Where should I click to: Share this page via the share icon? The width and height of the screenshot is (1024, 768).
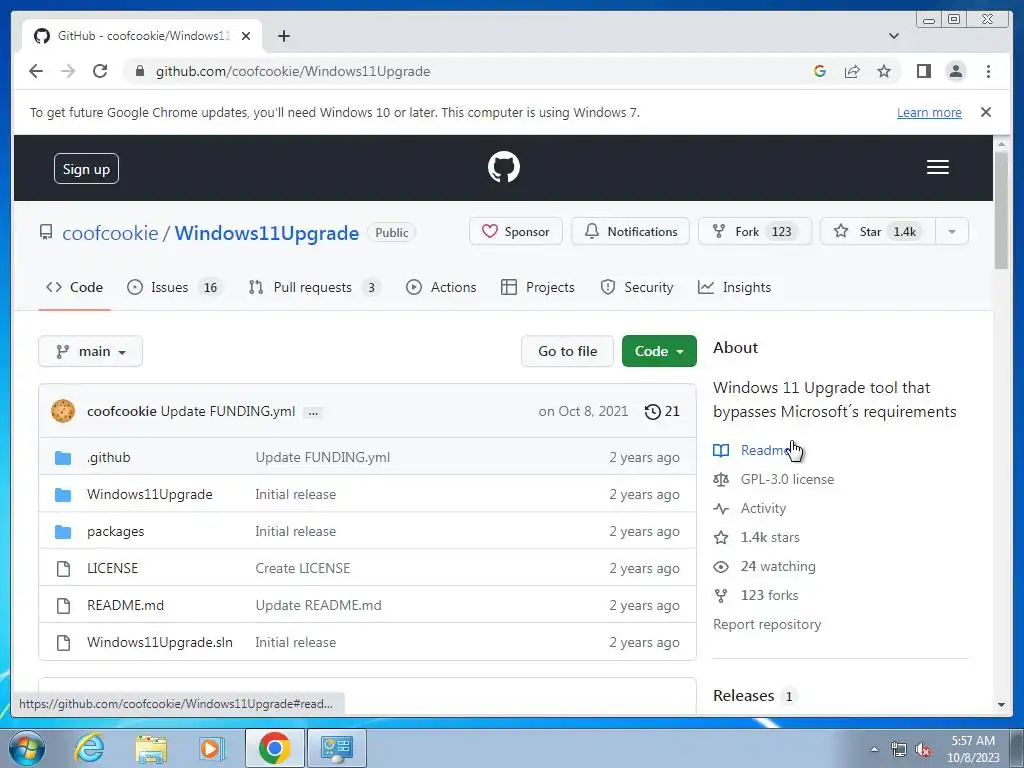pos(852,71)
